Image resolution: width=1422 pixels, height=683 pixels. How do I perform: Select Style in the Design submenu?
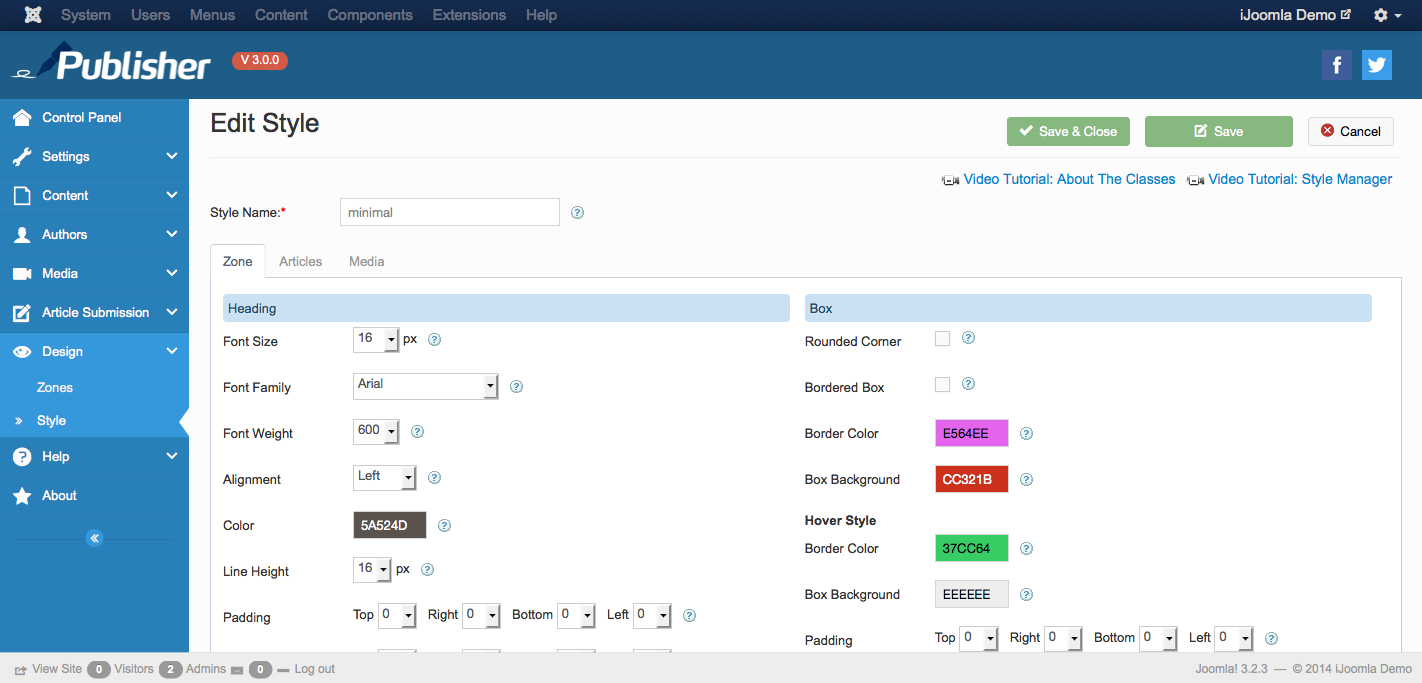(x=51, y=420)
